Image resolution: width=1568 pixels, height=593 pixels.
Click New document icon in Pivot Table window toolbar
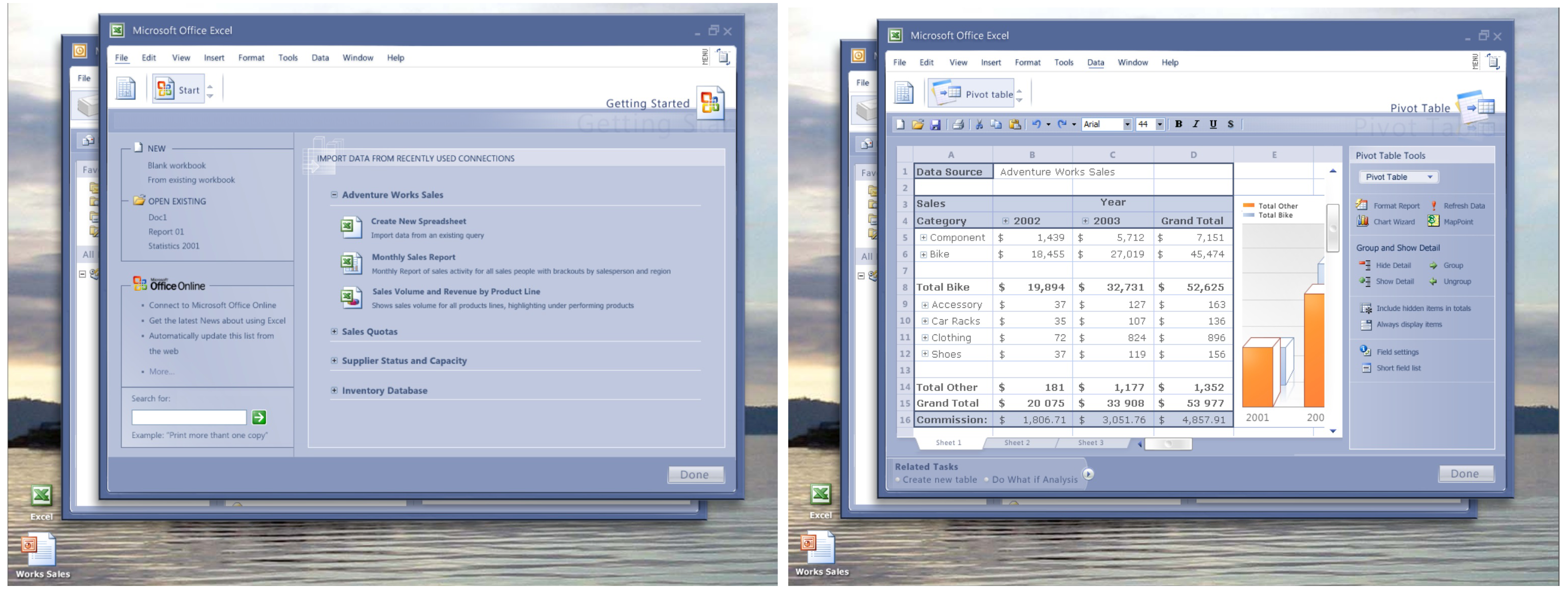[900, 124]
